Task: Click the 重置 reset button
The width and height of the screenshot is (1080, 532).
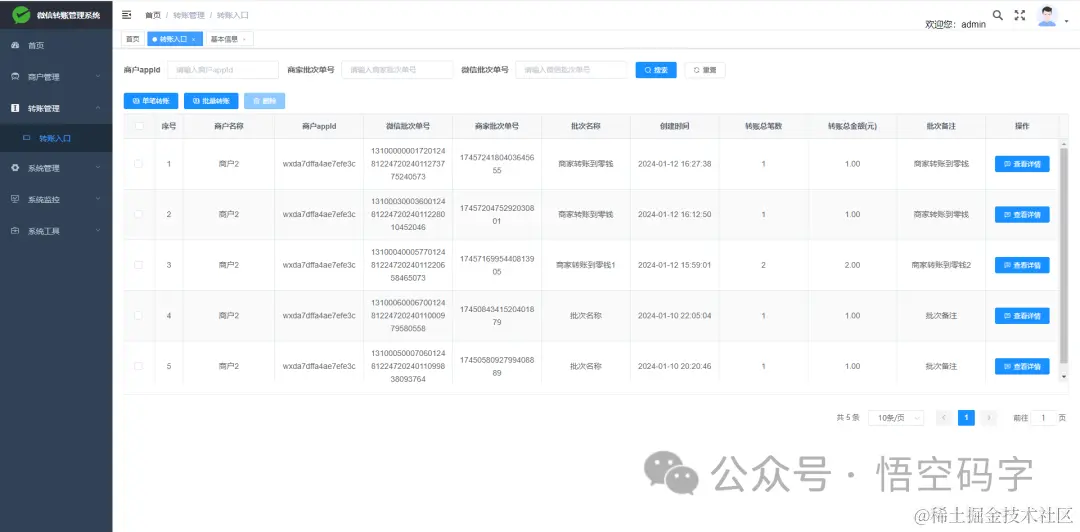Action: [705, 70]
